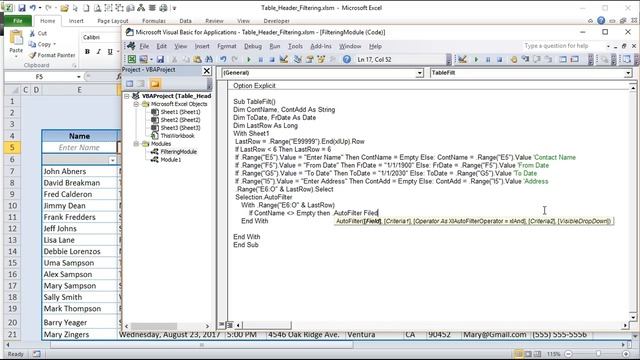Close the Project Explorer panel
The width and height of the screenshot is (640, 360).
coord(207,71)
